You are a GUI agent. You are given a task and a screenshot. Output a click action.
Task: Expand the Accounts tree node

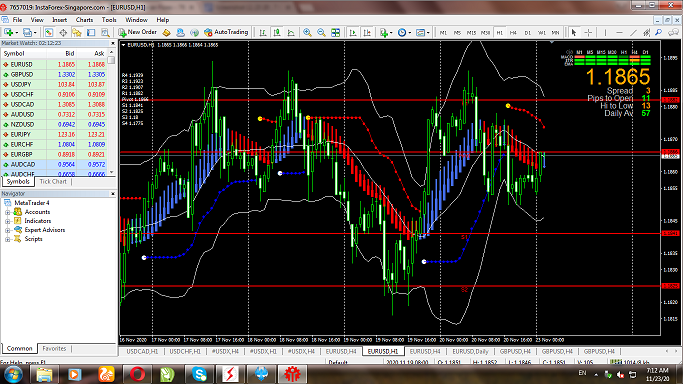pos(7,212)
